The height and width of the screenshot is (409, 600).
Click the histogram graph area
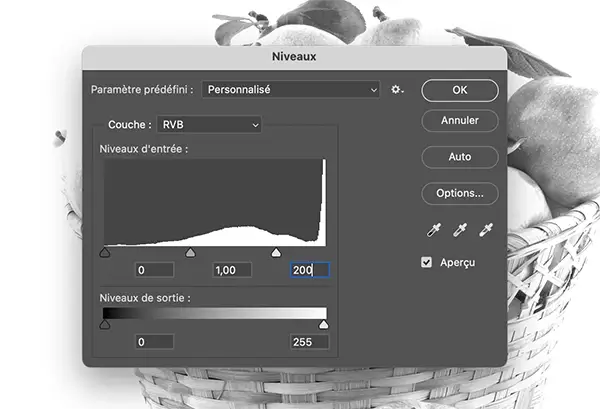pyautogui.click(x=215, y=202)
